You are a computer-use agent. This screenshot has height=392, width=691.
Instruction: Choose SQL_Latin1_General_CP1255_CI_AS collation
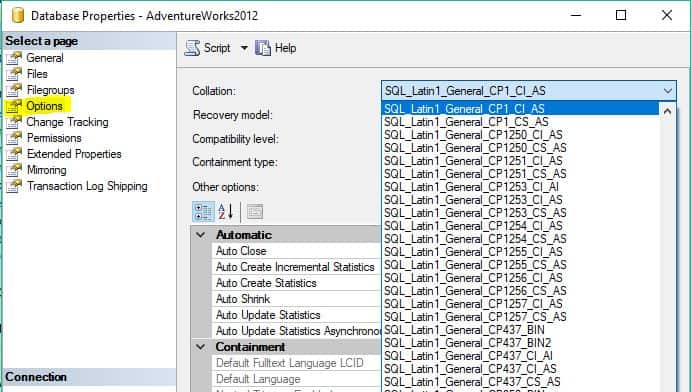click(x=520, y=251)
